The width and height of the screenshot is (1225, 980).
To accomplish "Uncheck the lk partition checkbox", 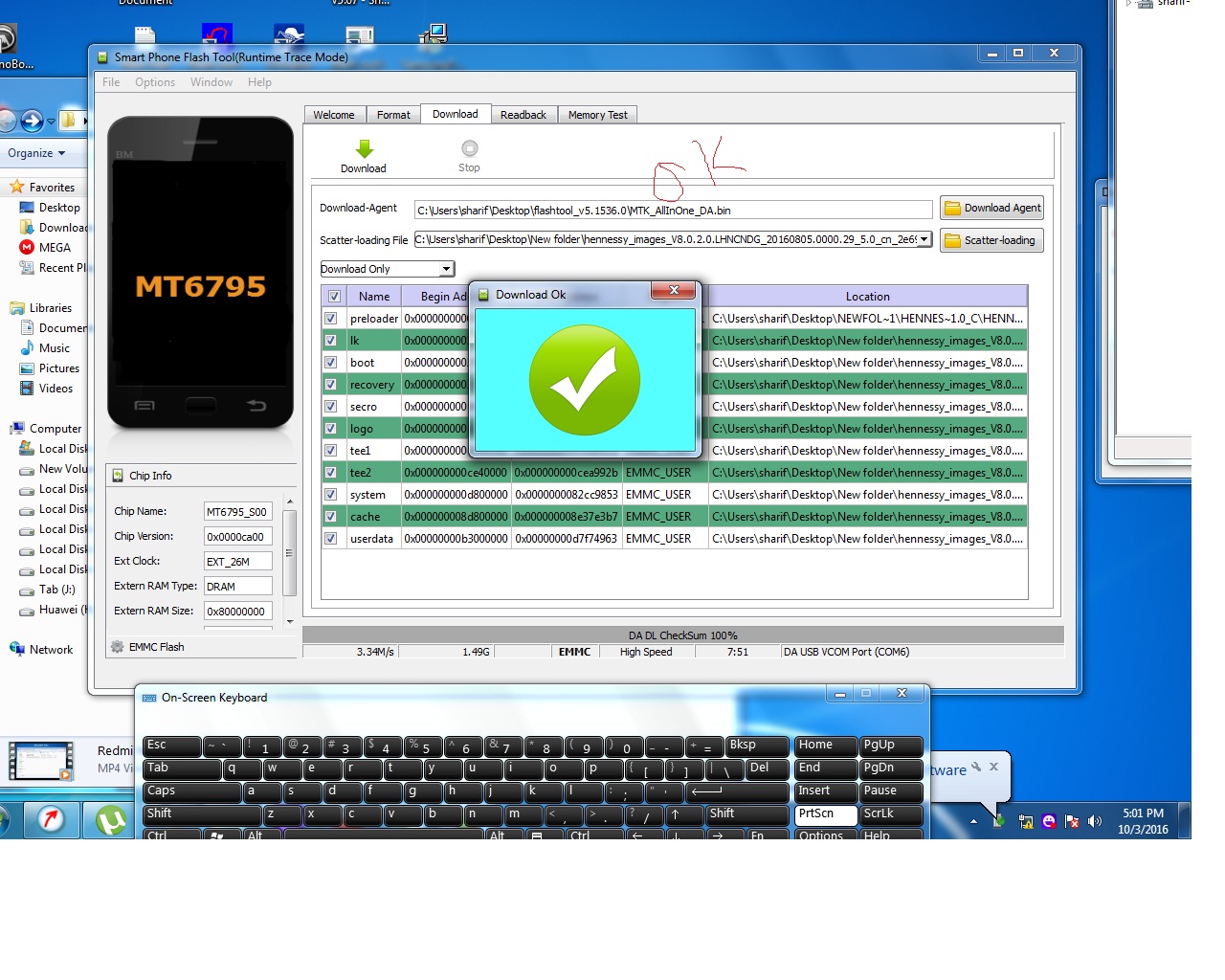I will (330, 341).
